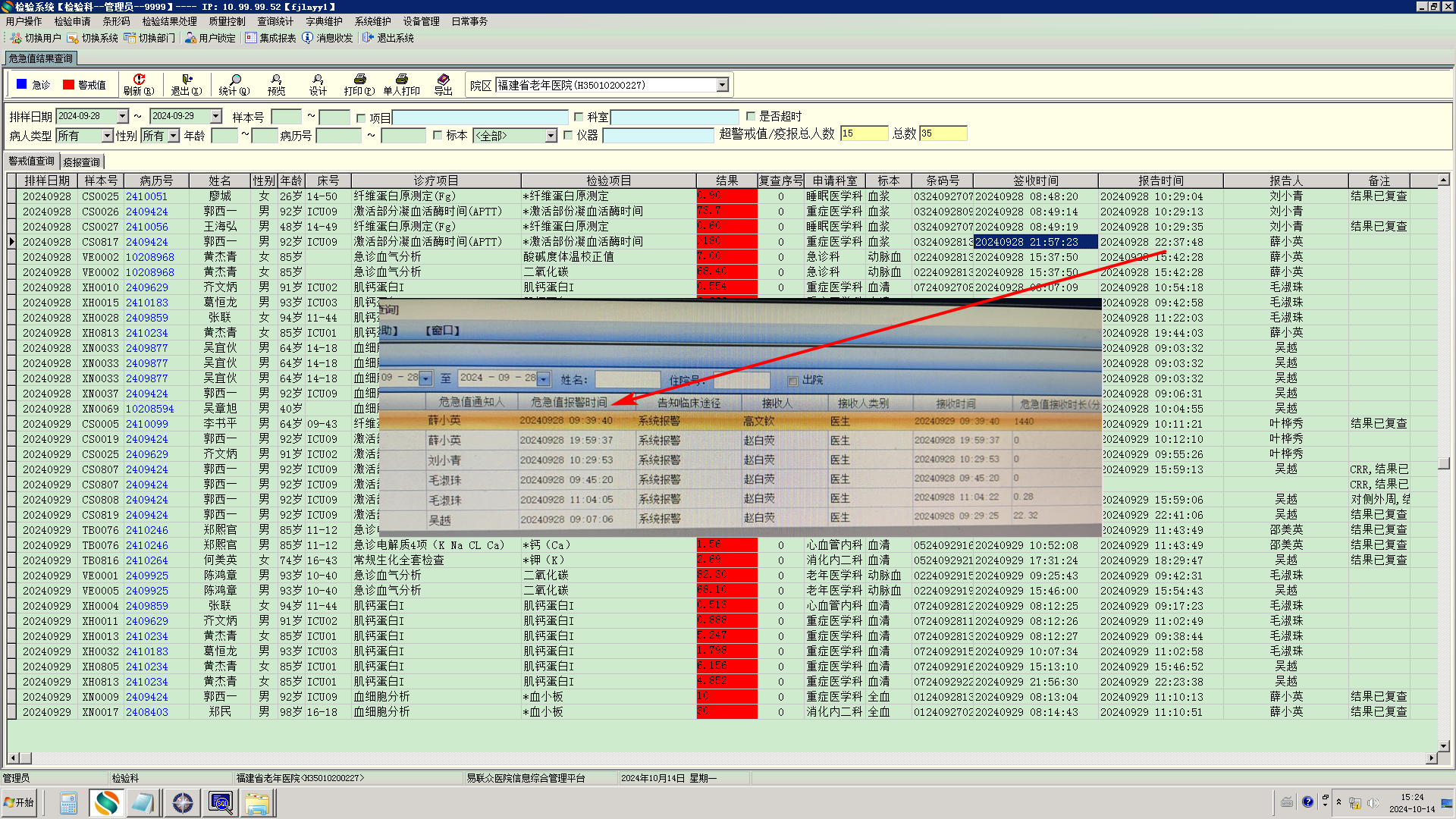This screenshot has height=819, width=1456.
Task: Click the red 警戒值 color swatch
Action: pyautogui.click(x=68, y=85)
